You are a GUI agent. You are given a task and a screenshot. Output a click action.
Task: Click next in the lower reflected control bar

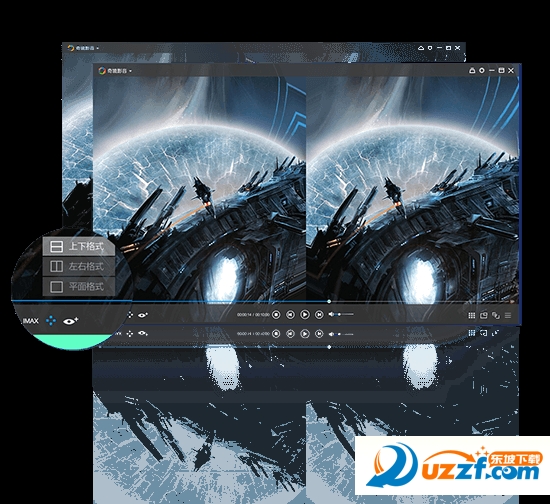click(319, 334)
